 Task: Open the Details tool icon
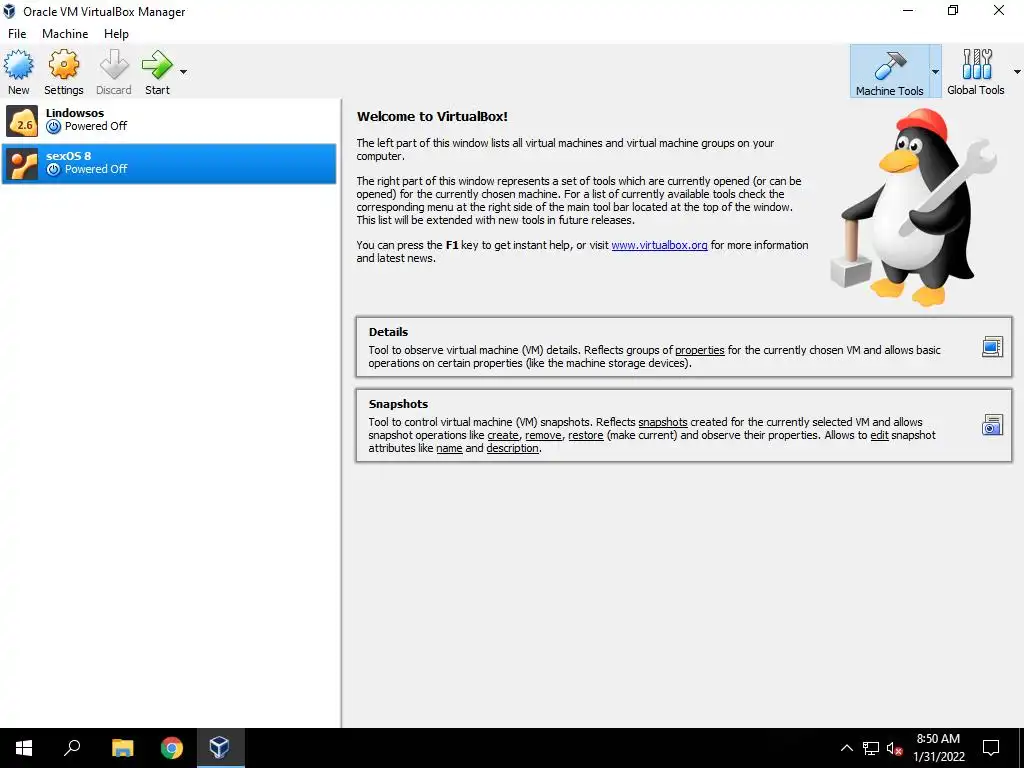992,347
